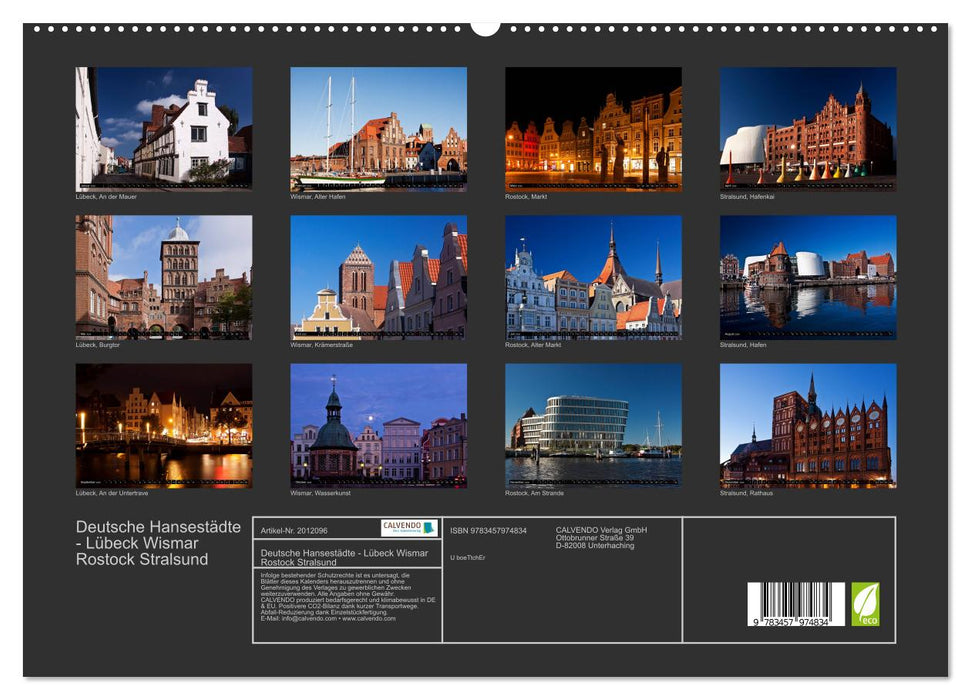
Task: View the "Wismar, Alter Hafen" sailboat photo
Action: 377,130
